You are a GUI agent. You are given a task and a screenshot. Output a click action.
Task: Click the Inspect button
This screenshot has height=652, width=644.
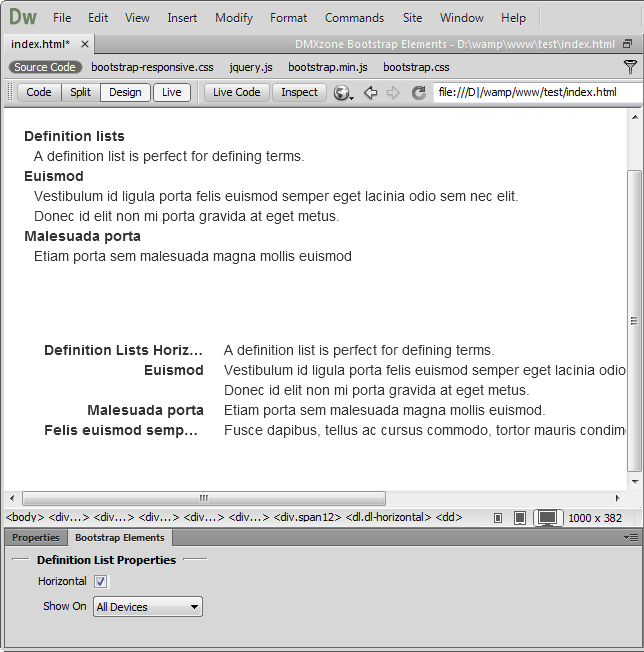(299, 92)
